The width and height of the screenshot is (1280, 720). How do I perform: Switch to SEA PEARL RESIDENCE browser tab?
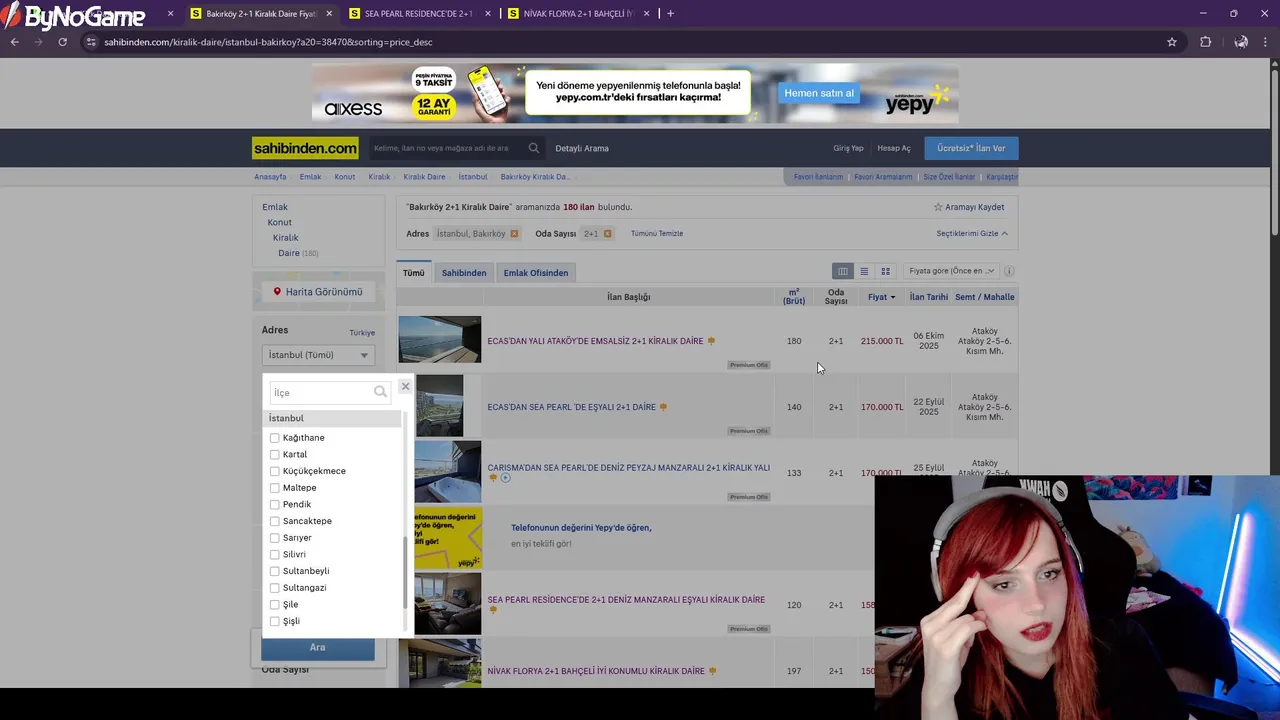point(420,14)
